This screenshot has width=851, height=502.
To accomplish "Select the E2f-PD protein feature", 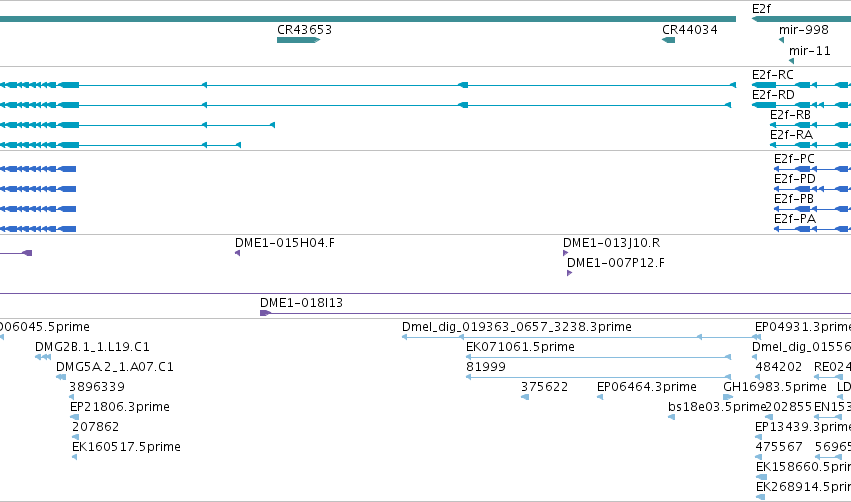I will [812, 189].
